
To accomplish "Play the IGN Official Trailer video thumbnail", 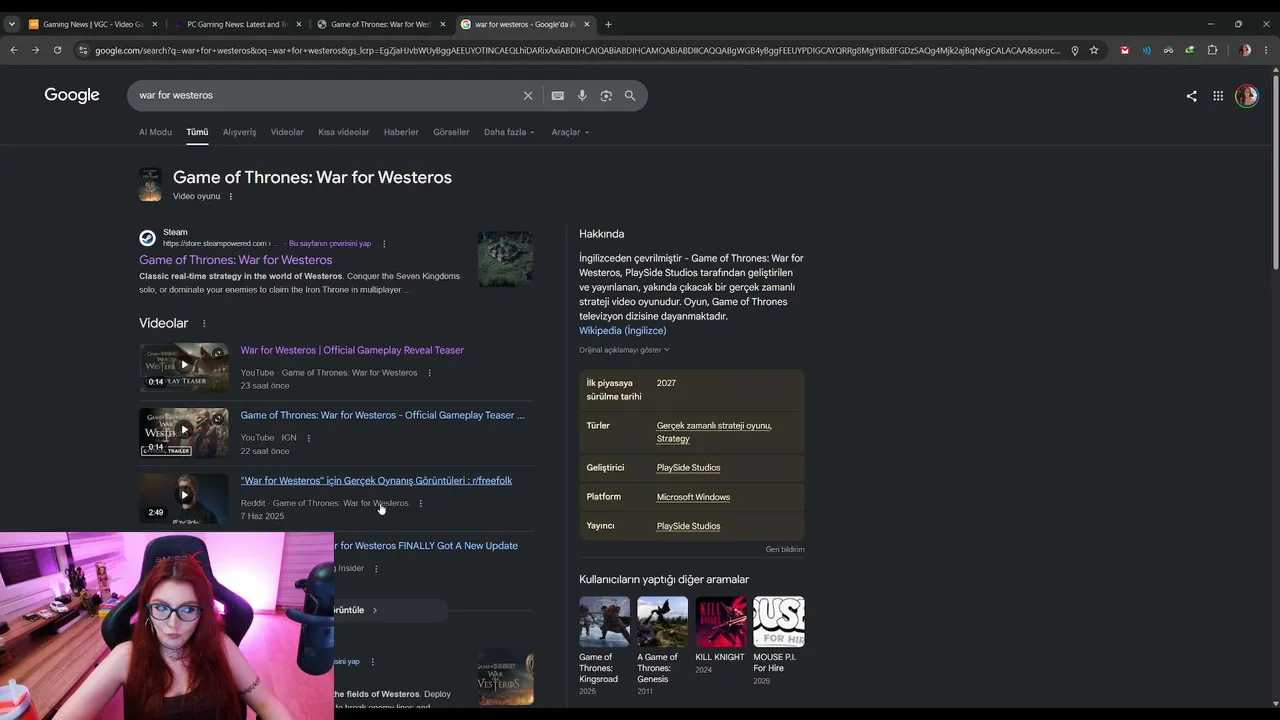I will tap(184, 431).
